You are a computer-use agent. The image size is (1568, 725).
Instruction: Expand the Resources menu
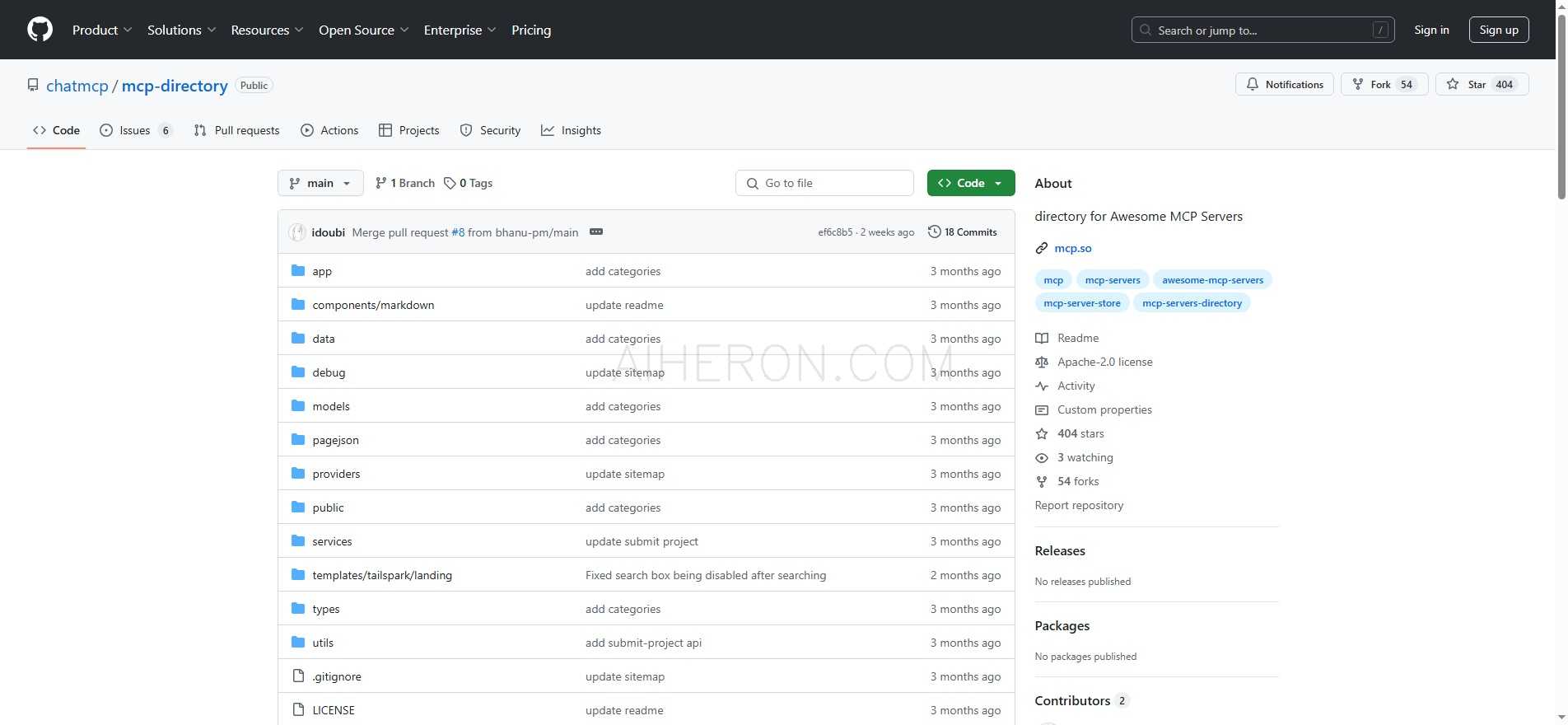(267, 30)
